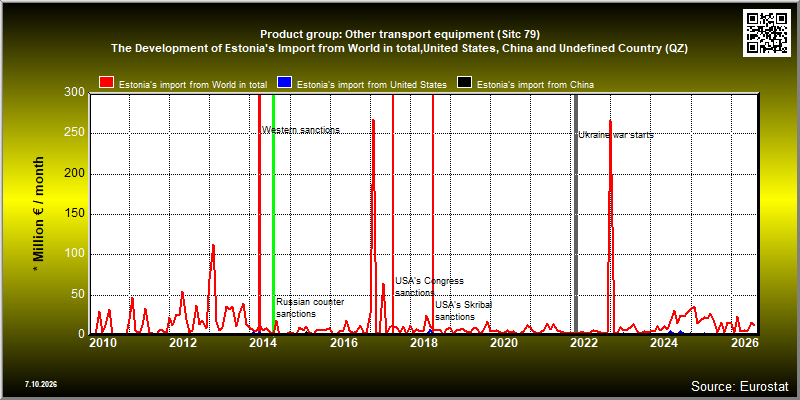
Task: Click the 'Western sanctions' annotation
Action: [x=301, y=130]
